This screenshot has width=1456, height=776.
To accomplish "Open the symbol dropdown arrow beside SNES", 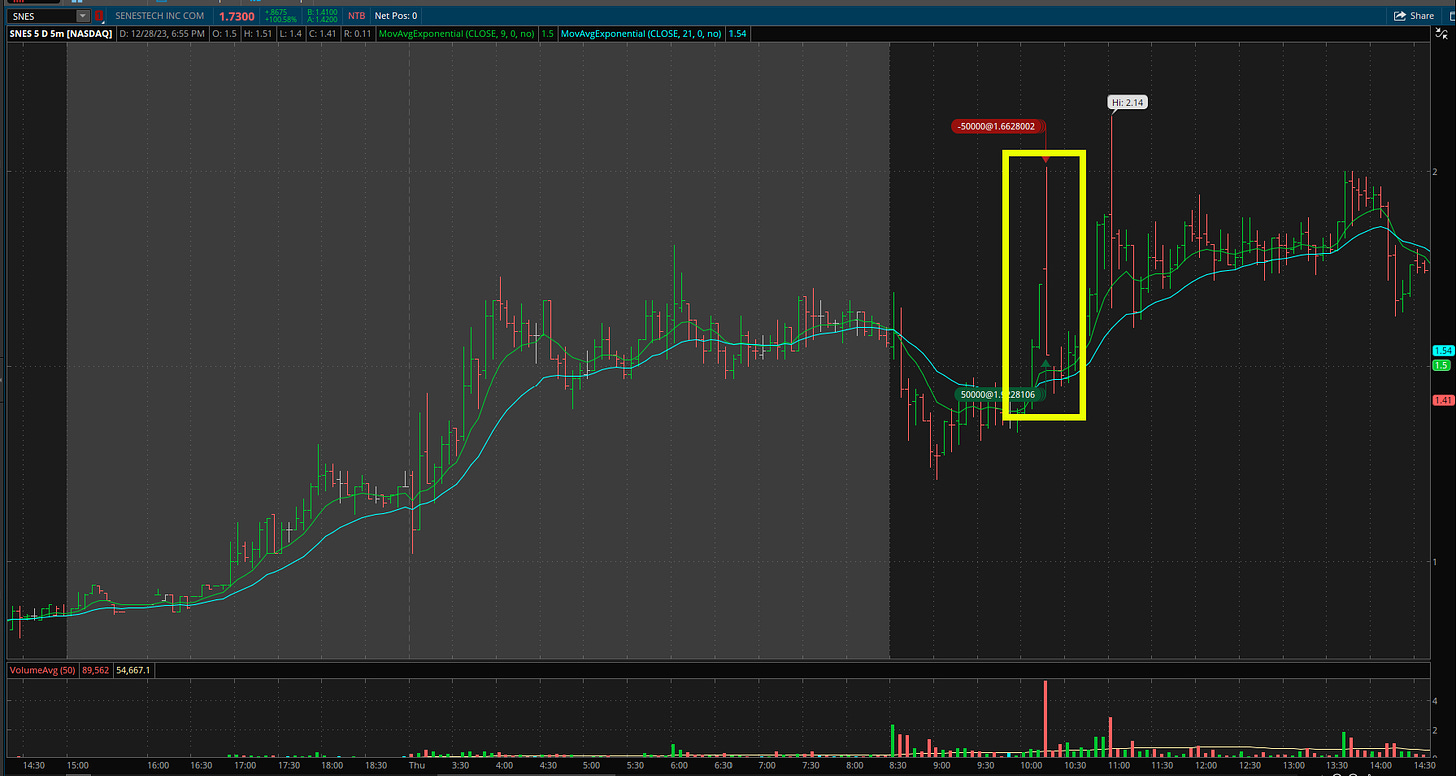I will (82, 16).
